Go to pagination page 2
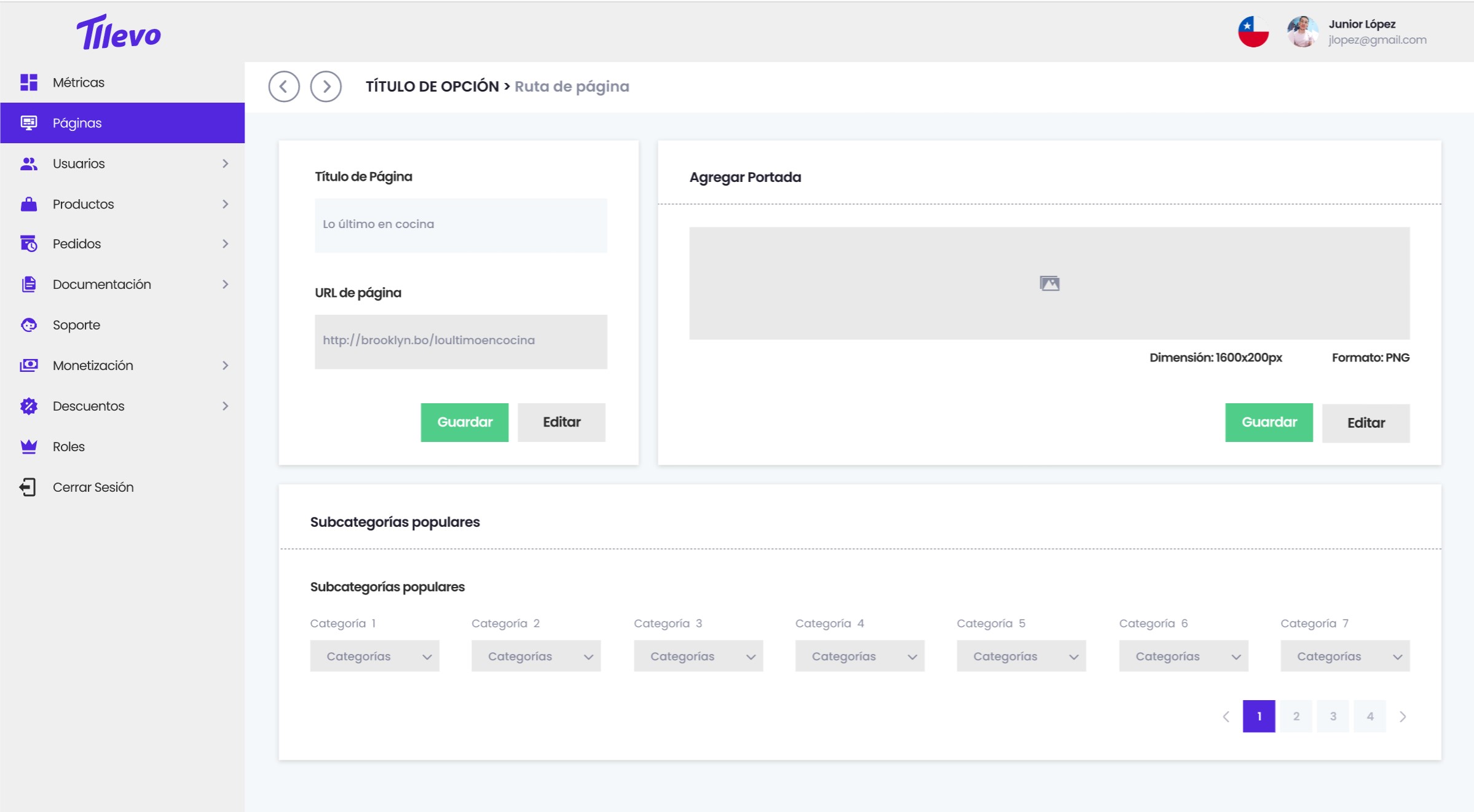Viewport: 1474px width, 812px height. (x=1296, y=716)
